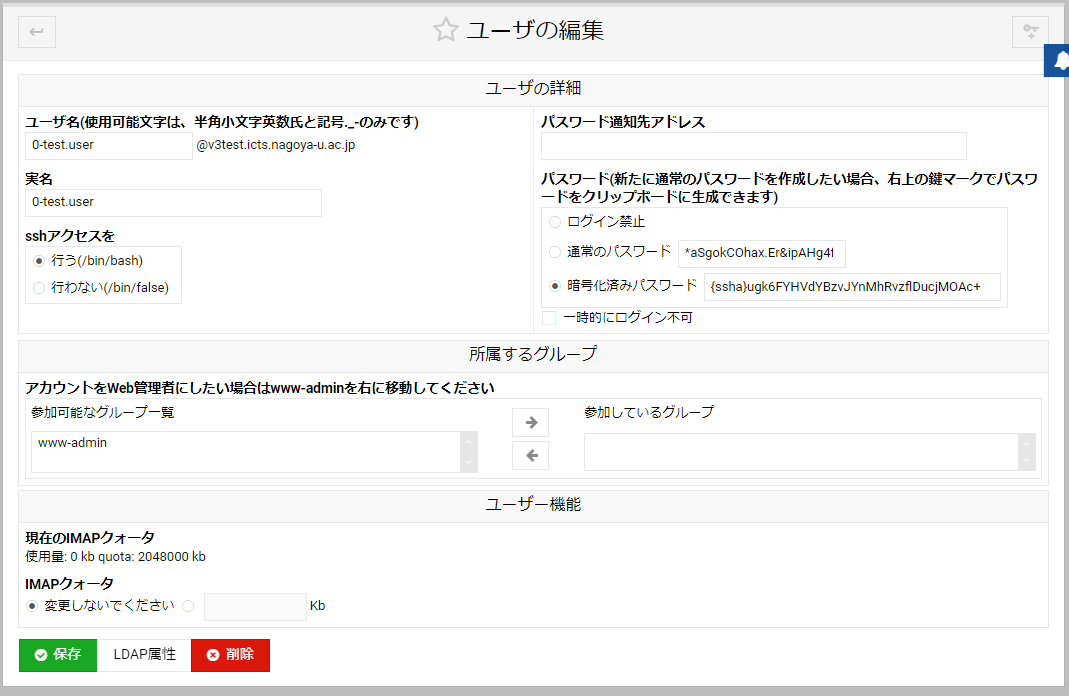Select ログイン禁止 radio option
This screenshot has height=696, width=1069.
coord(555,222)
